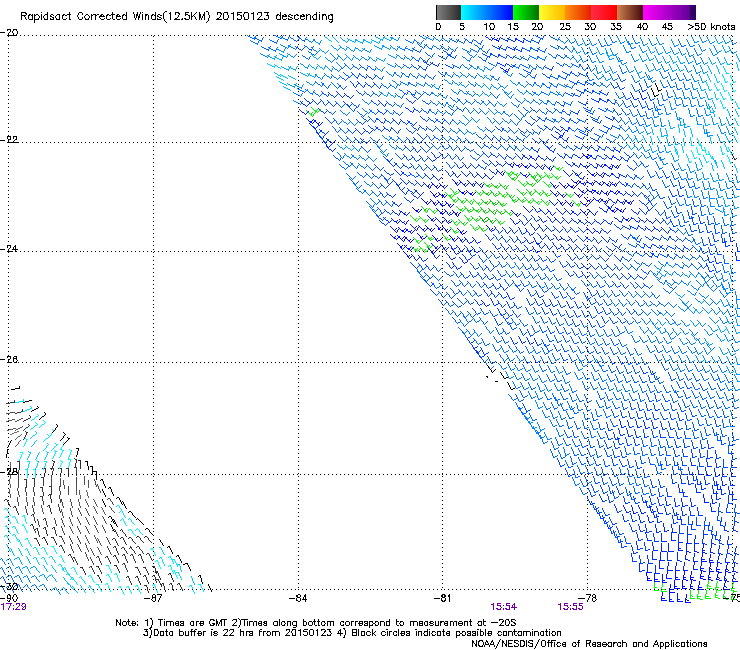
Task: Click the black wind barbs near top right swath
Action: coord(656,90)
